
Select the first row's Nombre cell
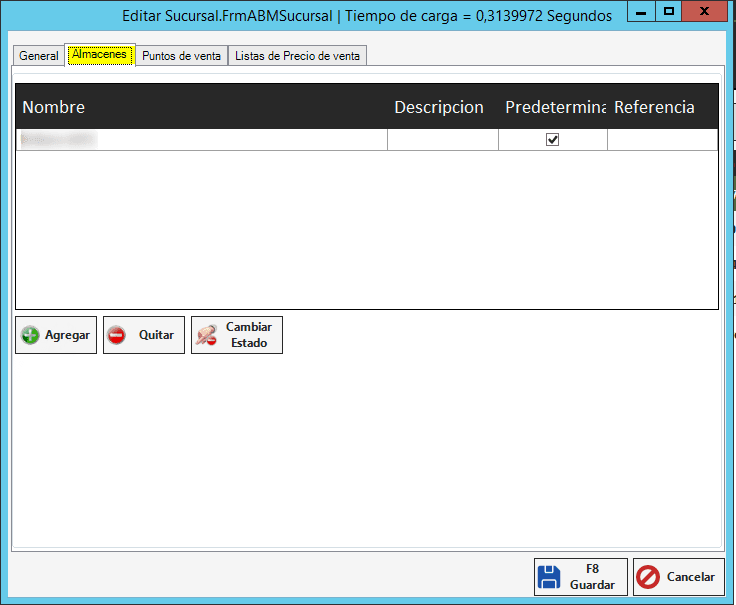tap(200, 140)
